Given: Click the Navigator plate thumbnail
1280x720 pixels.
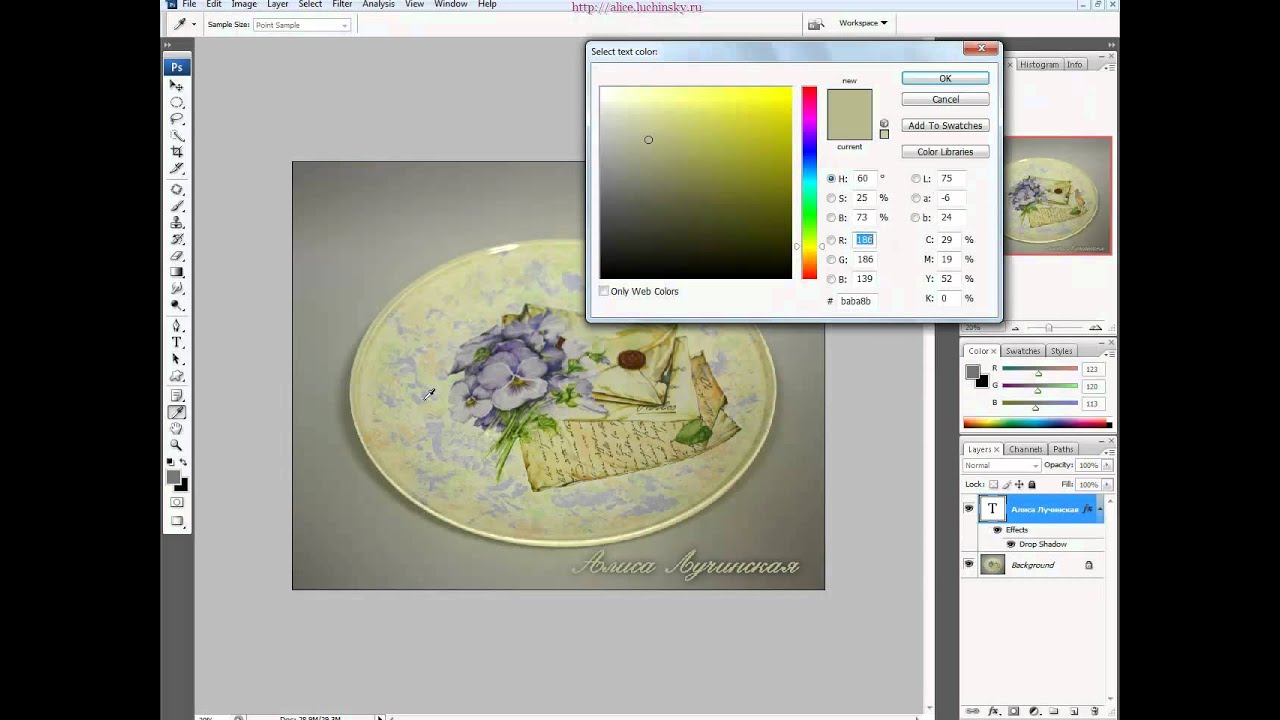Looking at the screenshot, I should click(1058, 196).
